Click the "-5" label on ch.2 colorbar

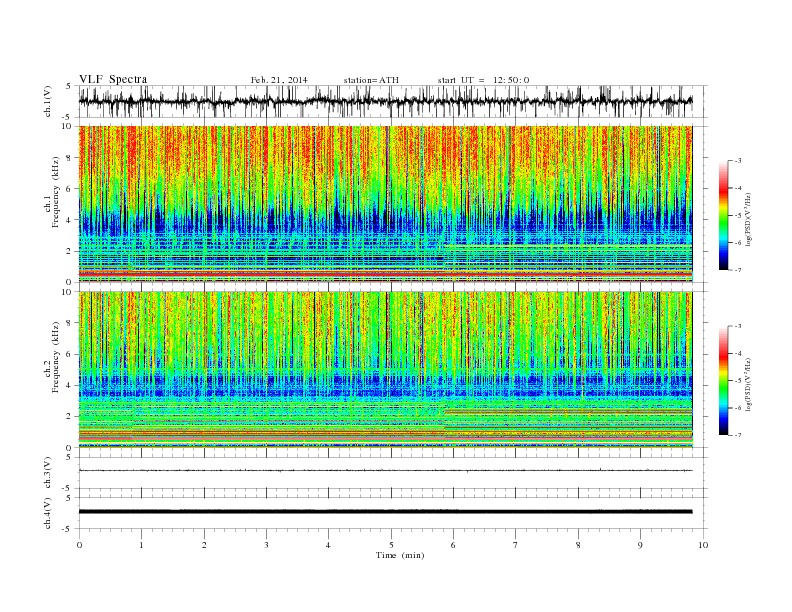[737, 381]
